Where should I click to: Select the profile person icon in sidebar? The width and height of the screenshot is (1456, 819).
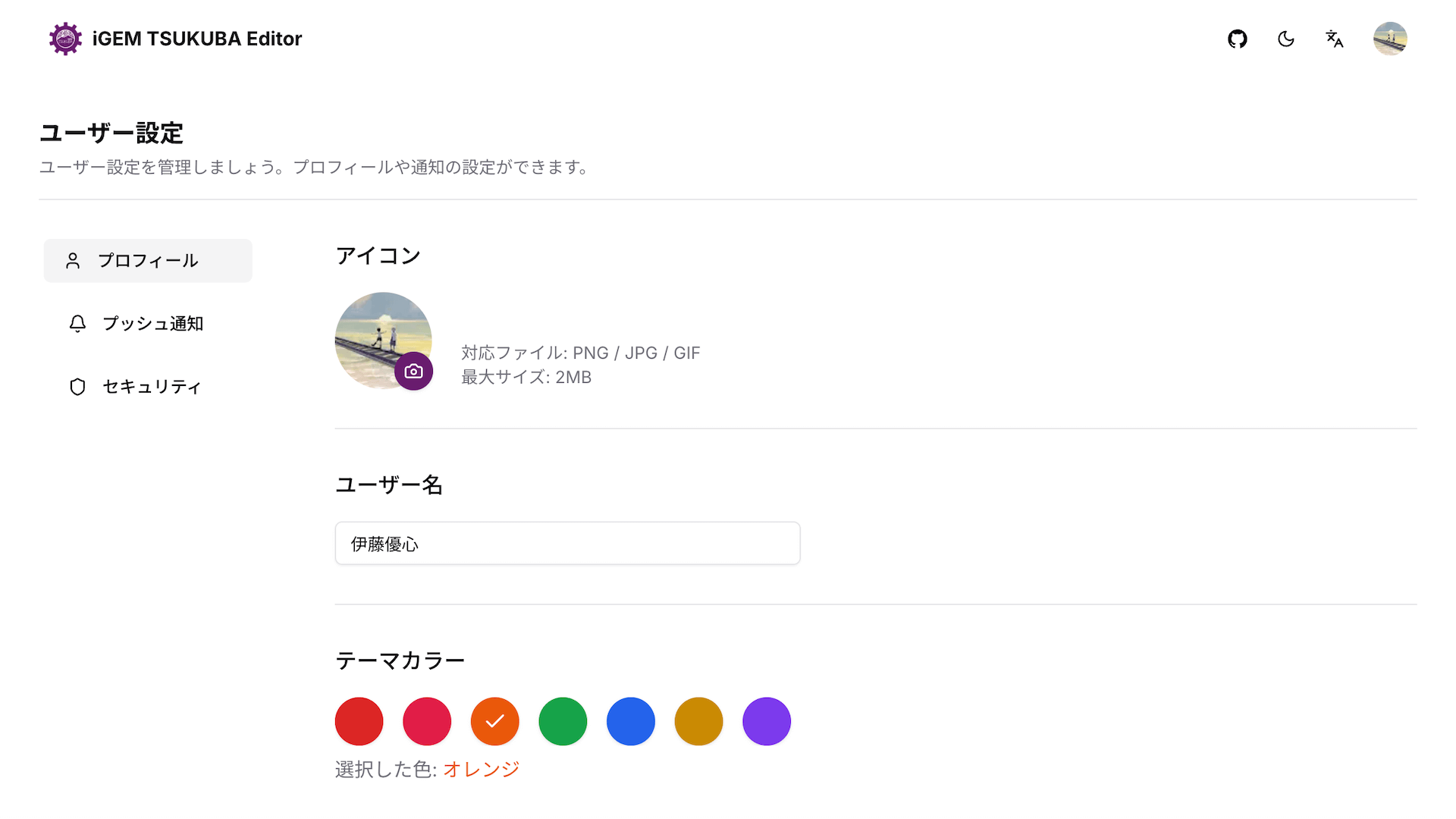74,260
